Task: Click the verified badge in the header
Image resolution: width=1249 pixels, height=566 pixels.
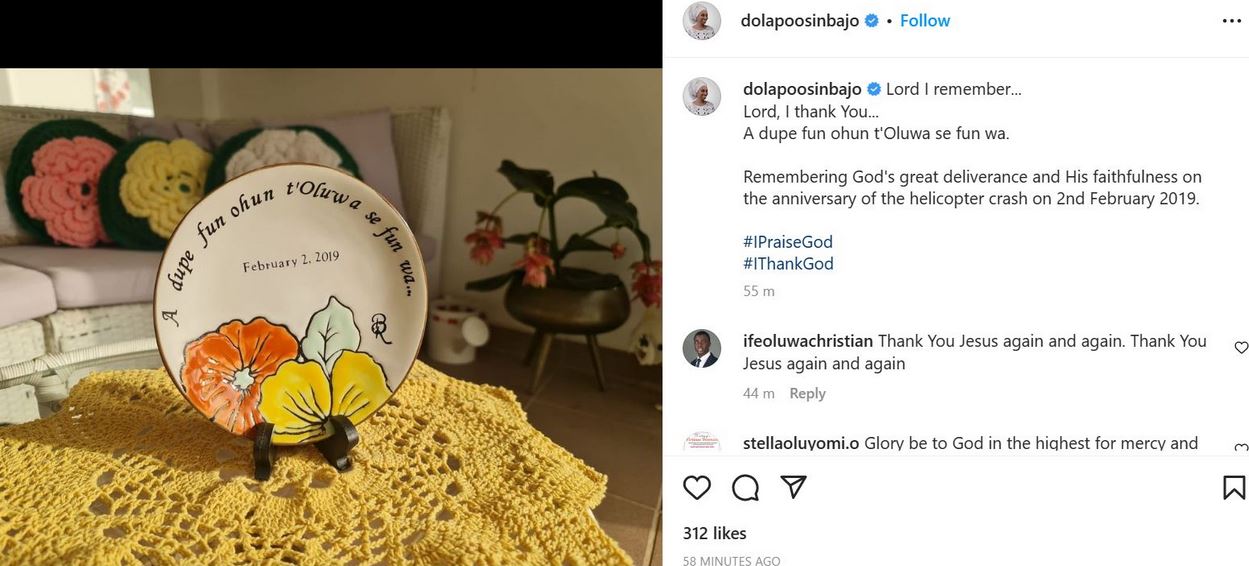Action: [x=872, y=21]
